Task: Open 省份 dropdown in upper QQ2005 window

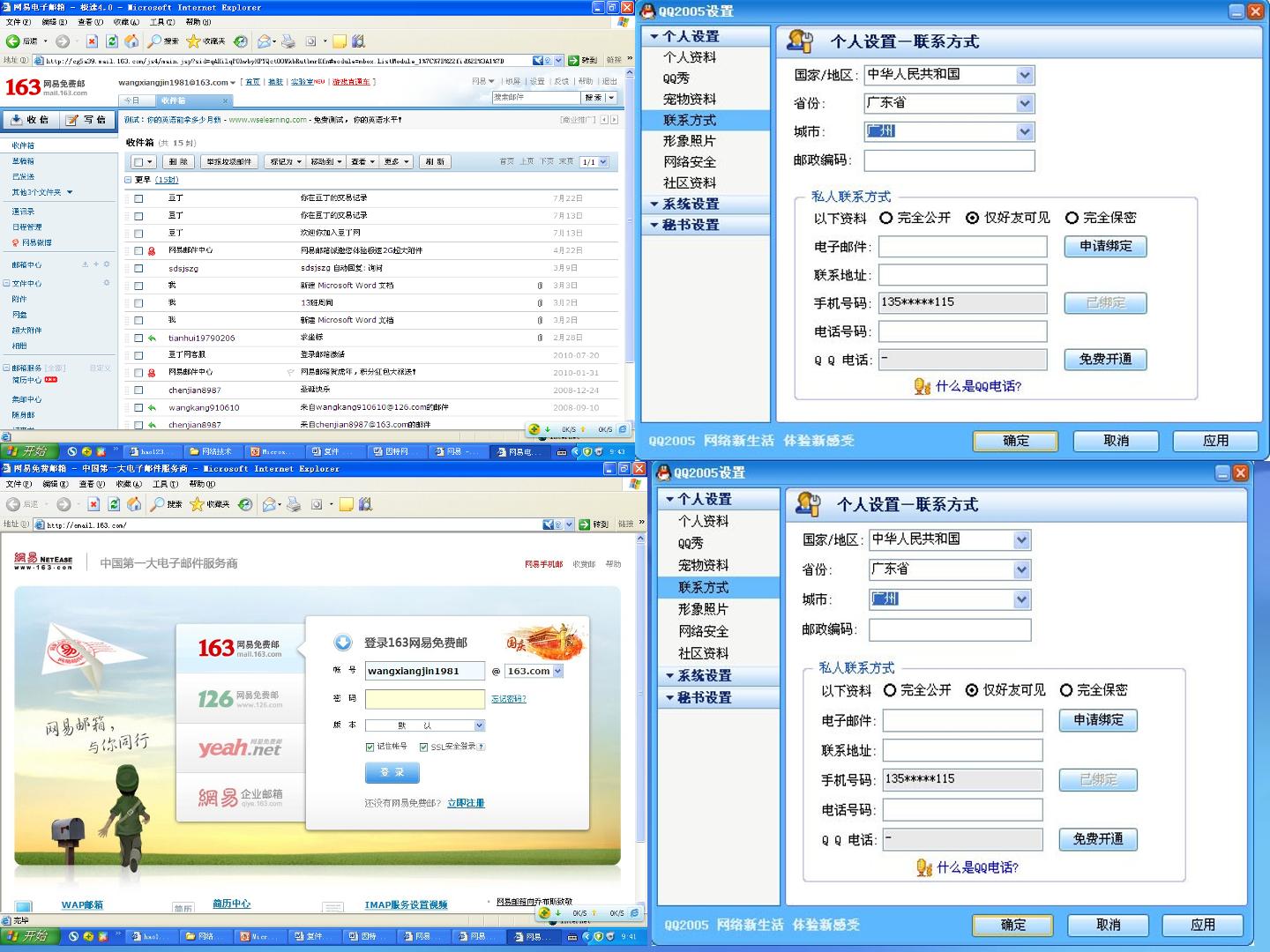Action: pos(1024,103)
